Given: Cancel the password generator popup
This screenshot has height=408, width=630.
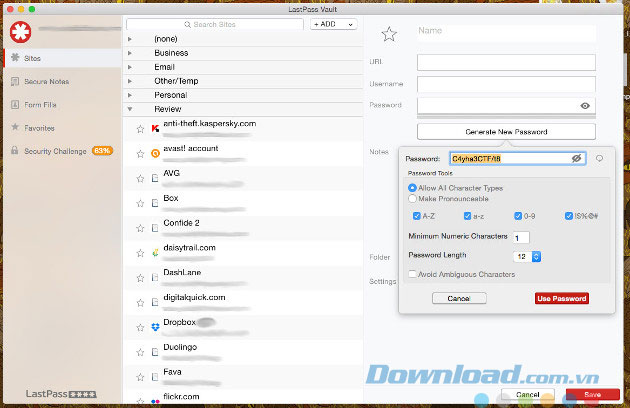Looking at the screenshot, I should point(459,298).
